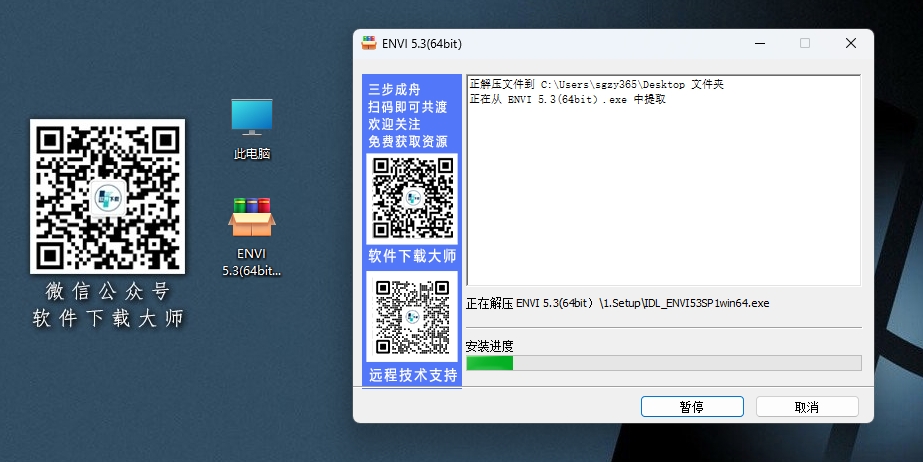The height and width of the screenshot is (462, 923).
Task: Click the 软件下载大师 label in sidebar
Action: pos(412,256)
